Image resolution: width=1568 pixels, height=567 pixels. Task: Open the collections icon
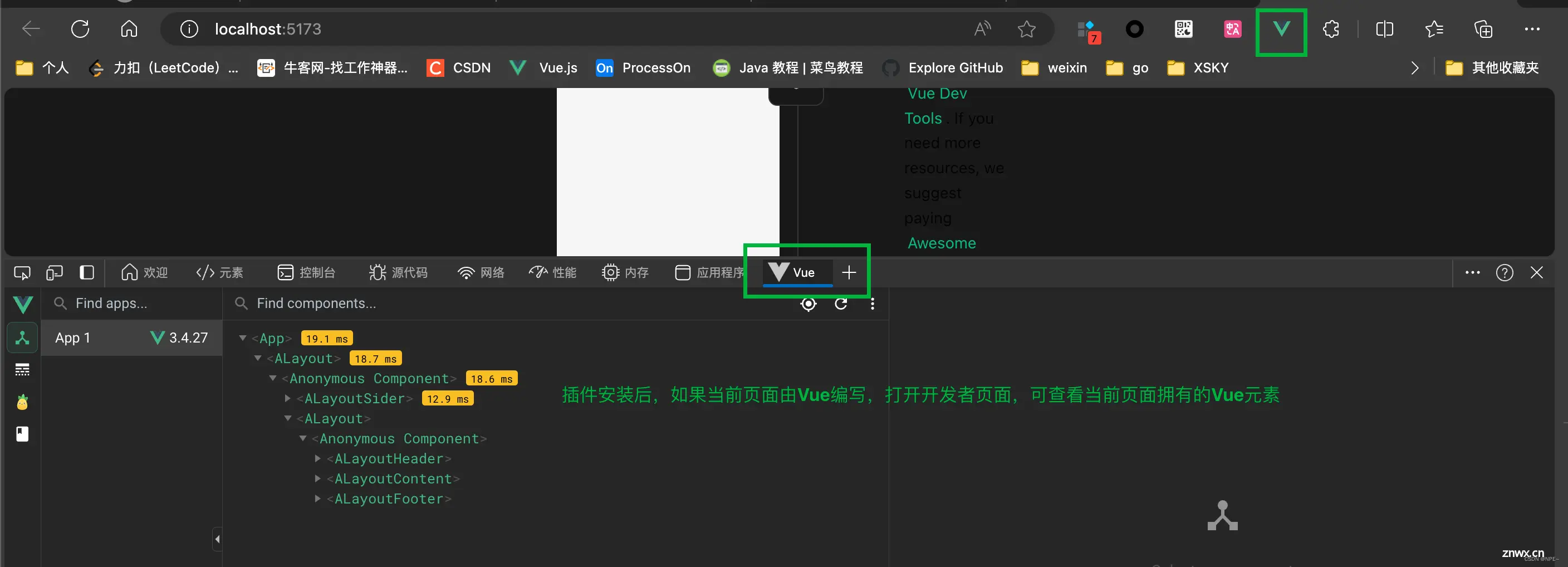click(x=1483, y=28)
